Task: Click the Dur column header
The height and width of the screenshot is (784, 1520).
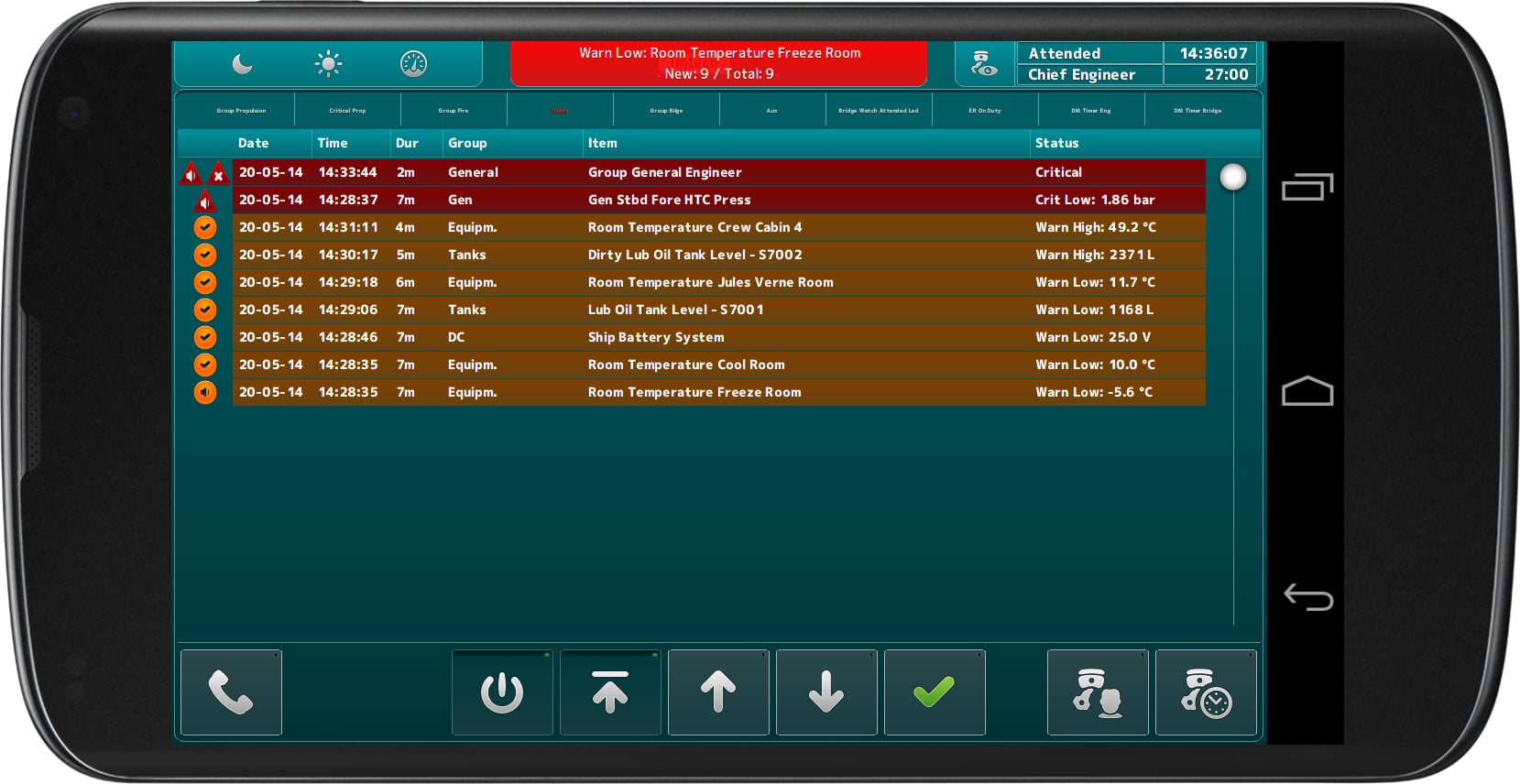Action: click(407, 143)
